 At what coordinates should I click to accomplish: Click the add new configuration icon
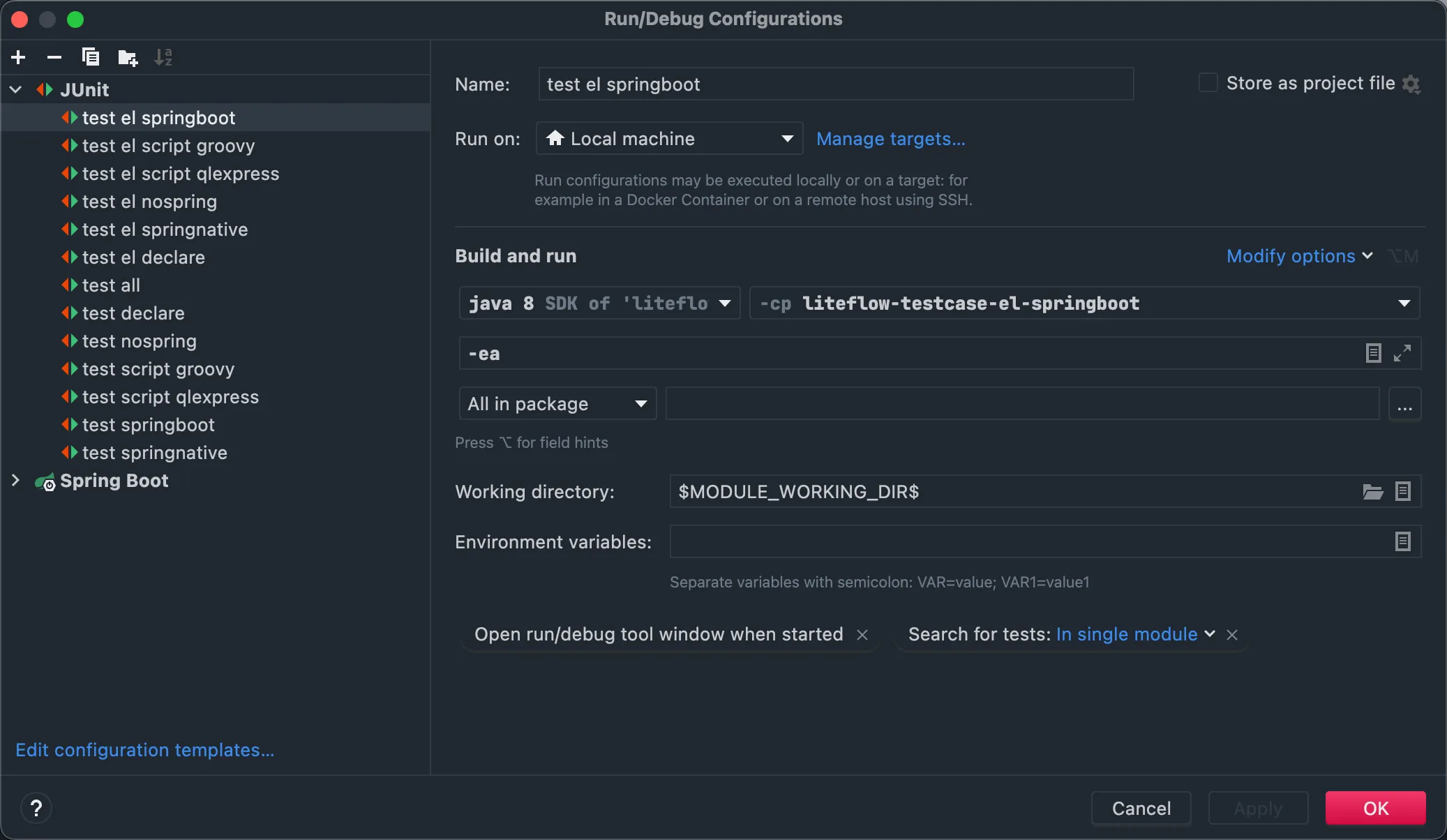click(18, 57)
